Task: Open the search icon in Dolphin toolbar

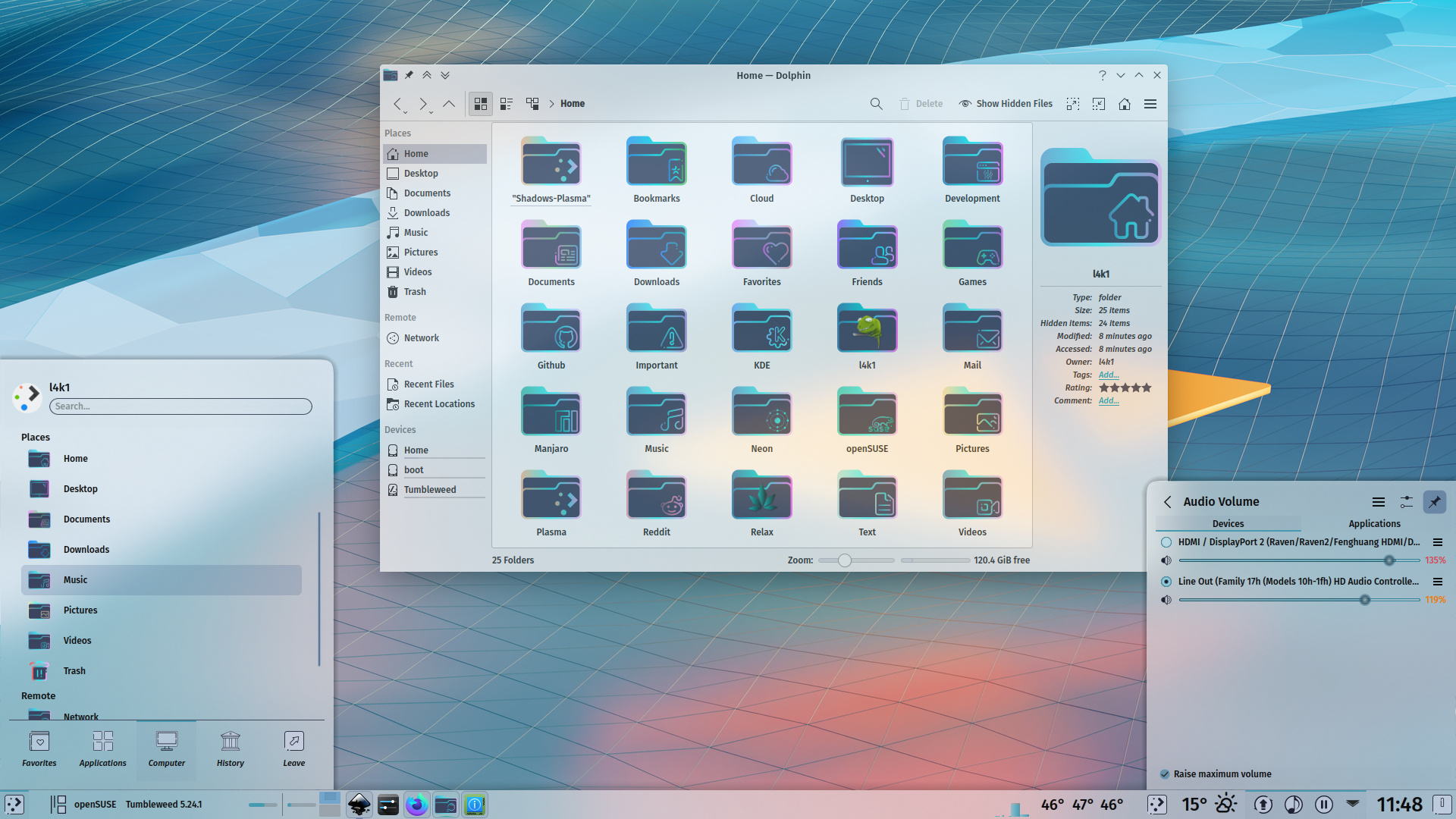Action: coord(876,104)
